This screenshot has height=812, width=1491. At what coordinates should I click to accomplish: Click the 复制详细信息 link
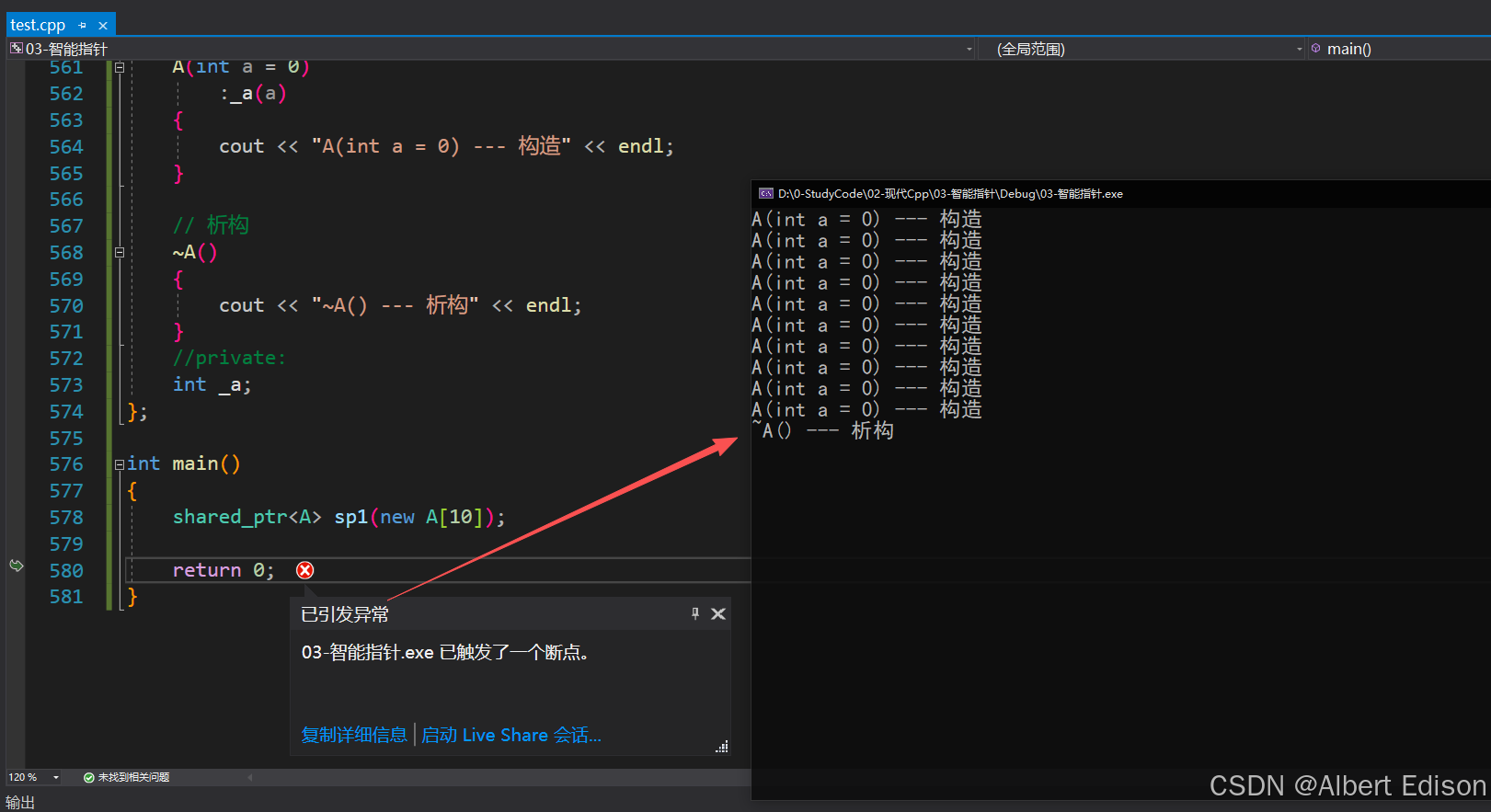pyautogui.click(x=354, y=735)
